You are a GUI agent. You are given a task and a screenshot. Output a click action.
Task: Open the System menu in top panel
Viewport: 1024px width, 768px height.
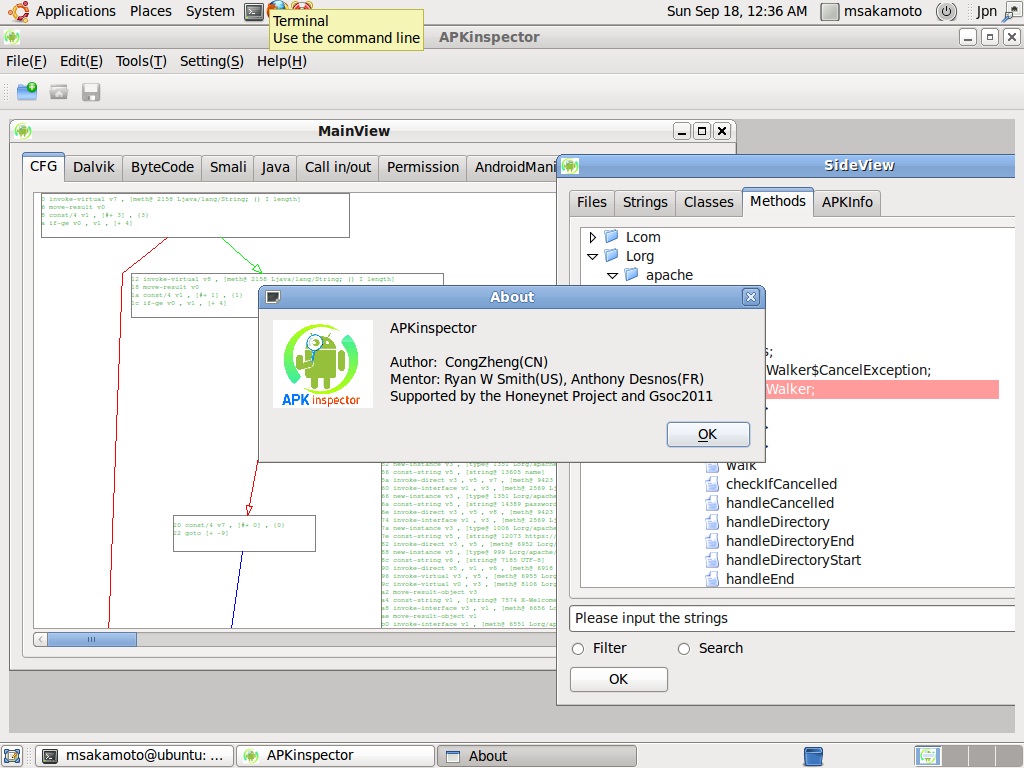(210, 11)
